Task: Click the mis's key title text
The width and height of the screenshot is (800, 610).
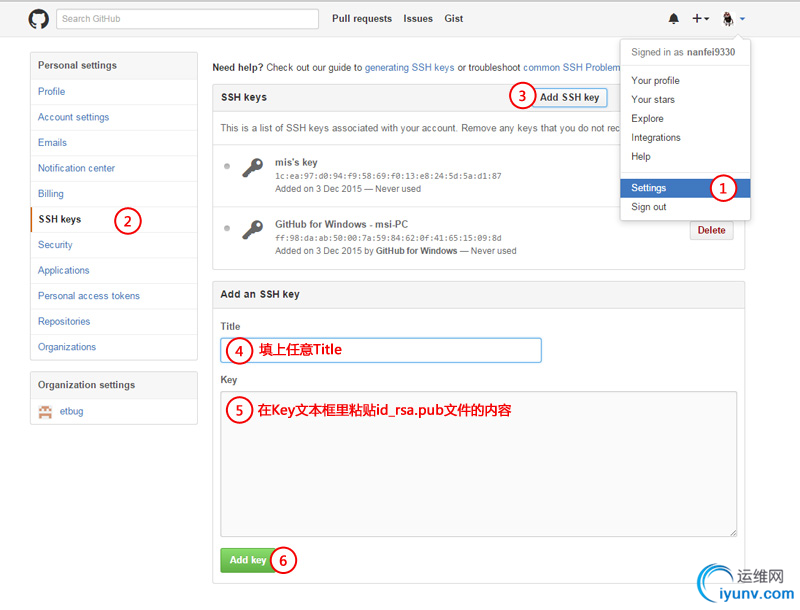Action: pyautogui.click(x=296, y=163)
